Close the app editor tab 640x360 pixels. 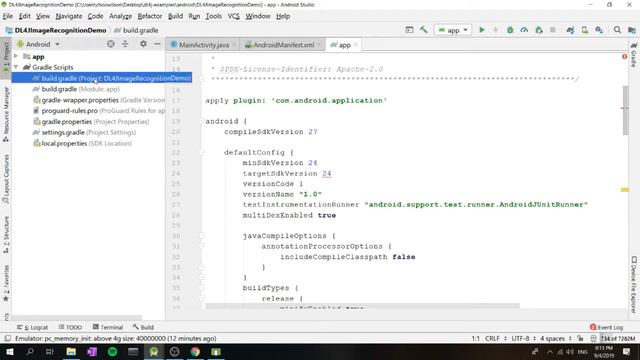pyautogui.click(x=356, y=45)
